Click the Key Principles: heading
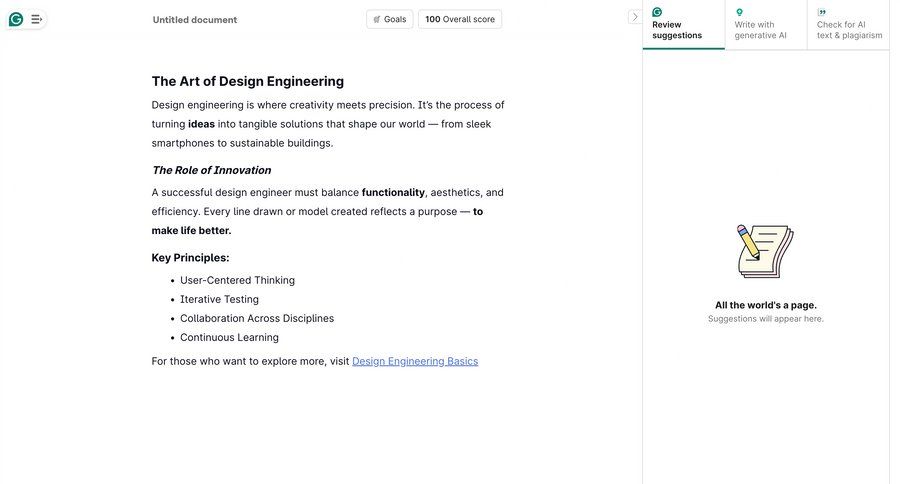Screen dimensions: 900x484 (x=191, y=258)
